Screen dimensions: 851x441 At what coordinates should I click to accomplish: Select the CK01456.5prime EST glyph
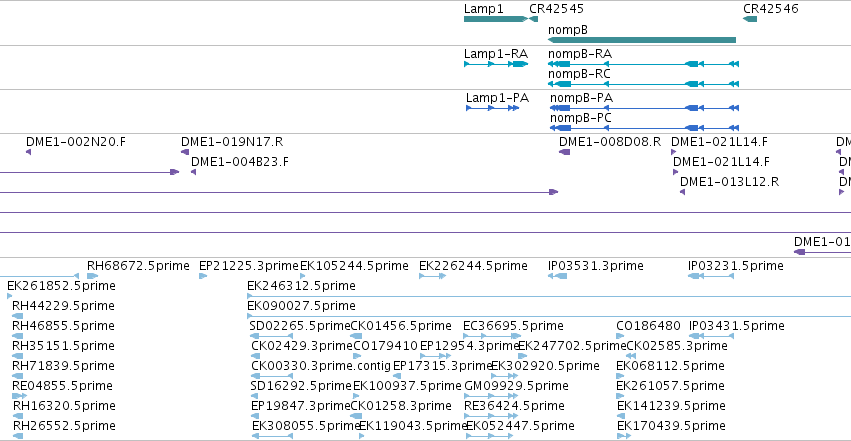point(356,336)
